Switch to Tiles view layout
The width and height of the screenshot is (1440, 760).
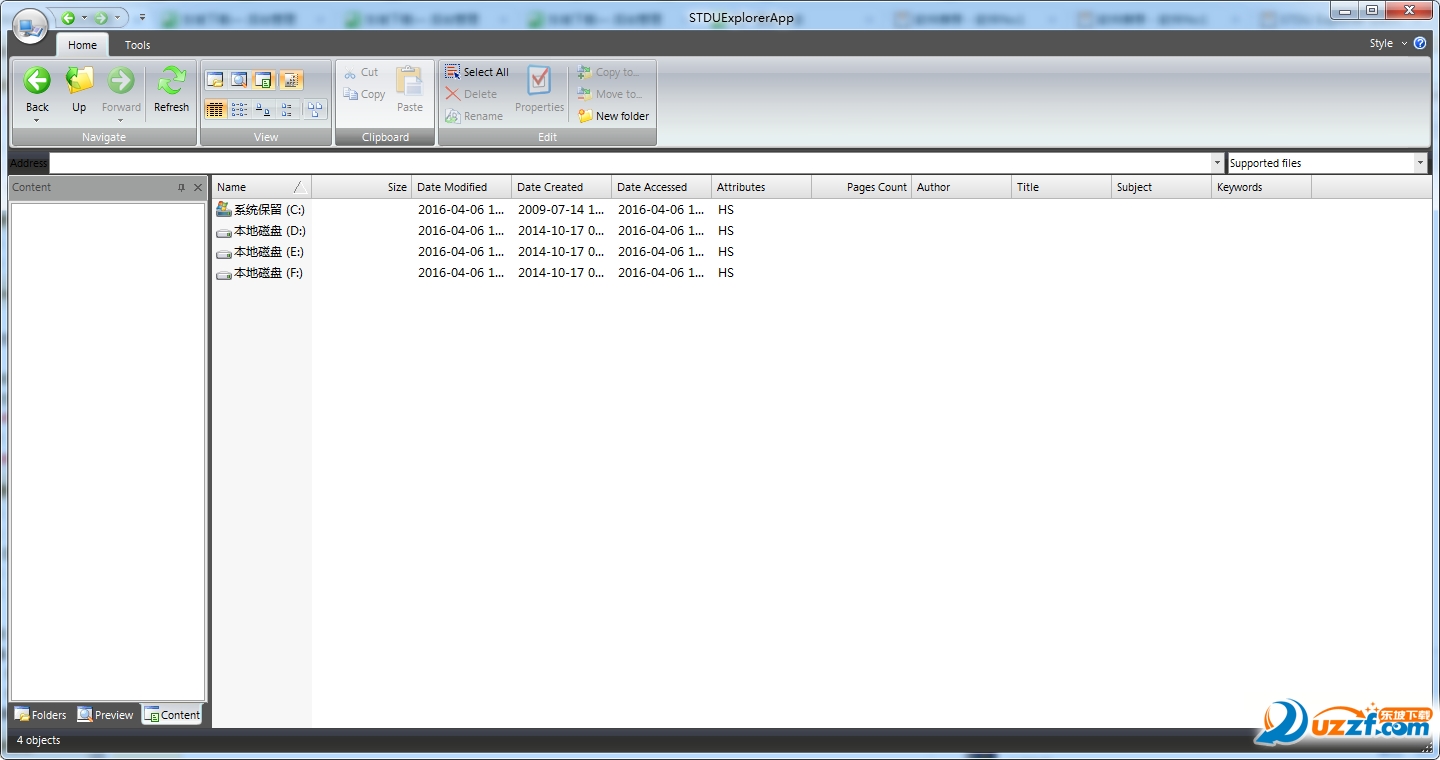click(x=289, y=109)
